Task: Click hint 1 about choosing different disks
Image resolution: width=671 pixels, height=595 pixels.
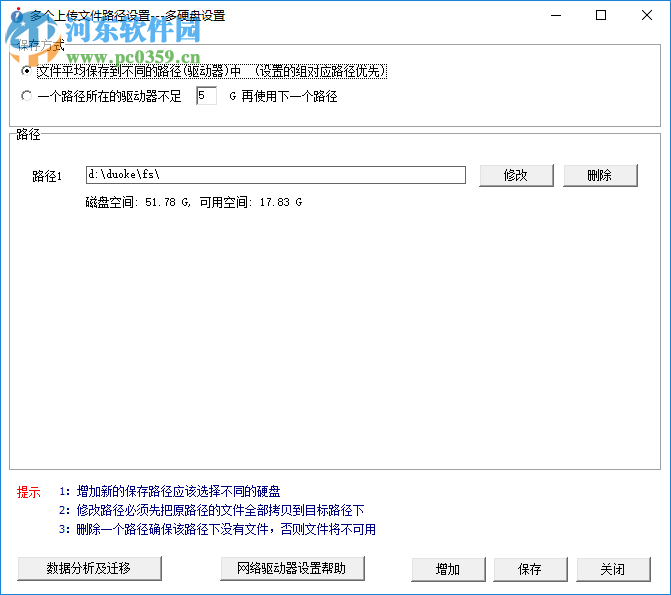Action: tap(170, 491)
